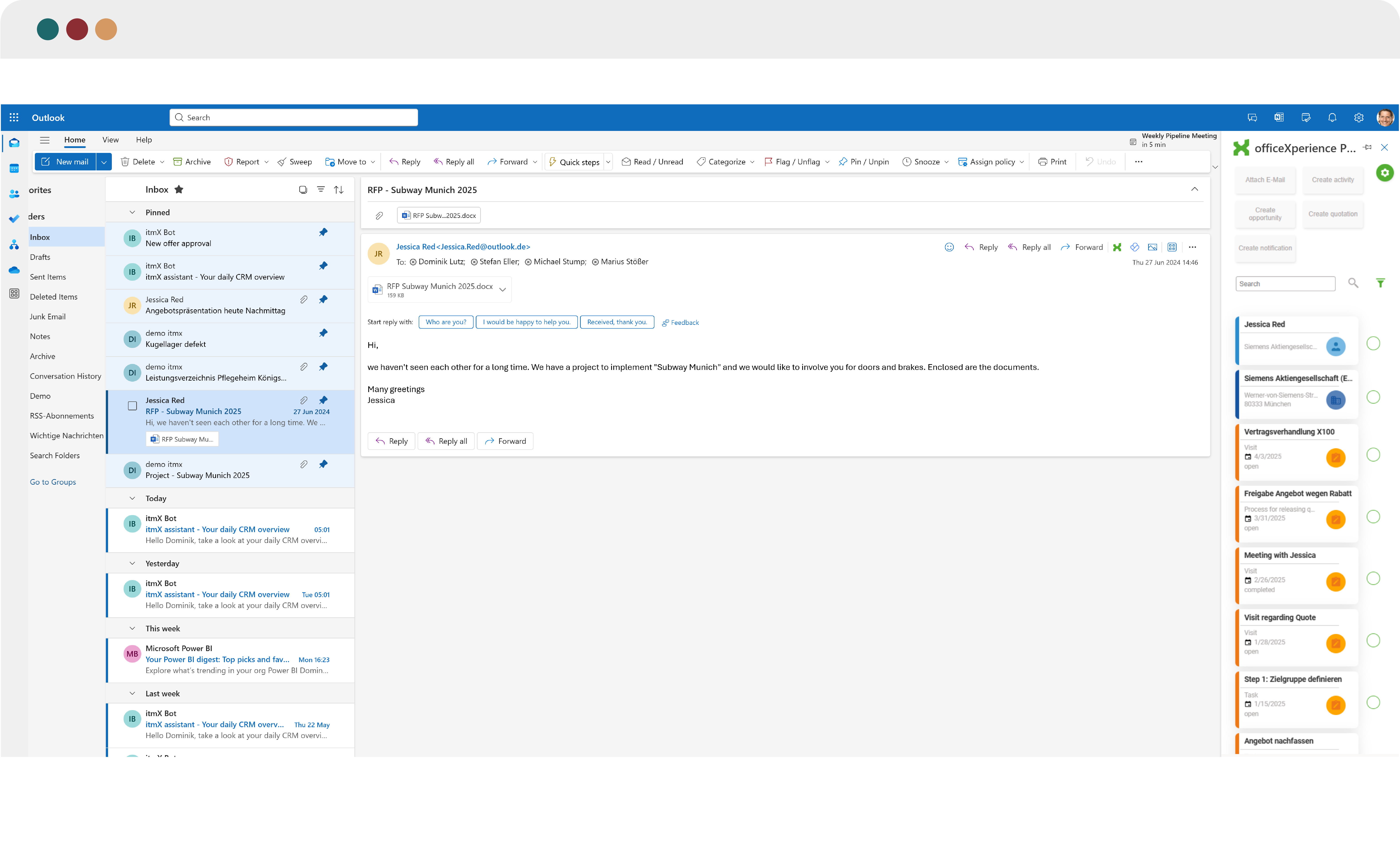Expand the Quick steps dropdown arrow

pos(608,162)
